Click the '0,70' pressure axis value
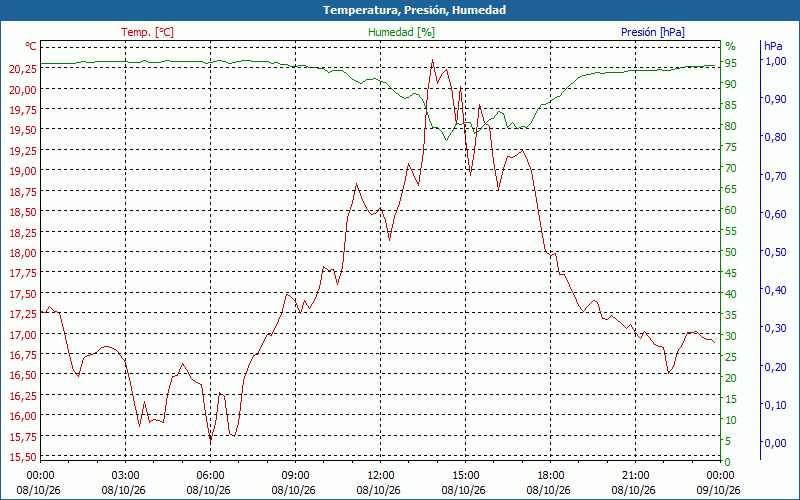The width and height of the screenshot is (800, 500). point(776,176)
